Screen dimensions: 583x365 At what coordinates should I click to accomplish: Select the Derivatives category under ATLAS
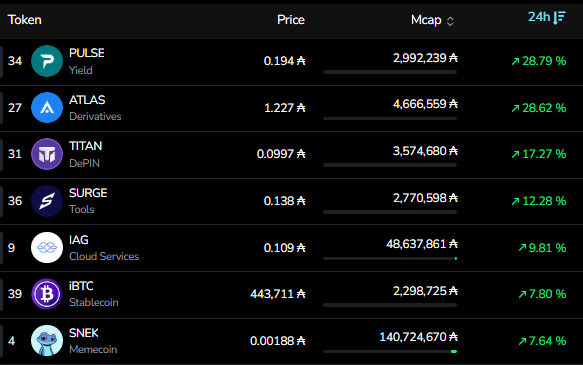pos(95,116)
